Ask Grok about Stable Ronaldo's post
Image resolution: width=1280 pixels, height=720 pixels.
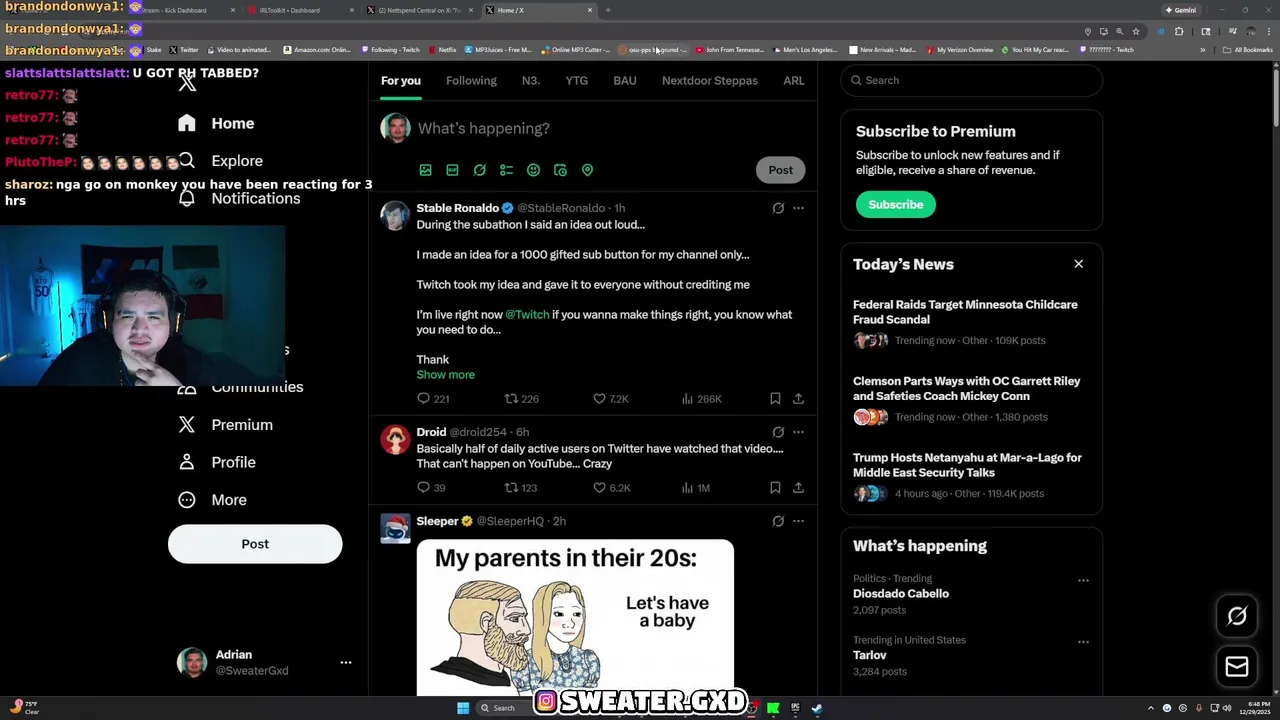[x=778, y=208]
